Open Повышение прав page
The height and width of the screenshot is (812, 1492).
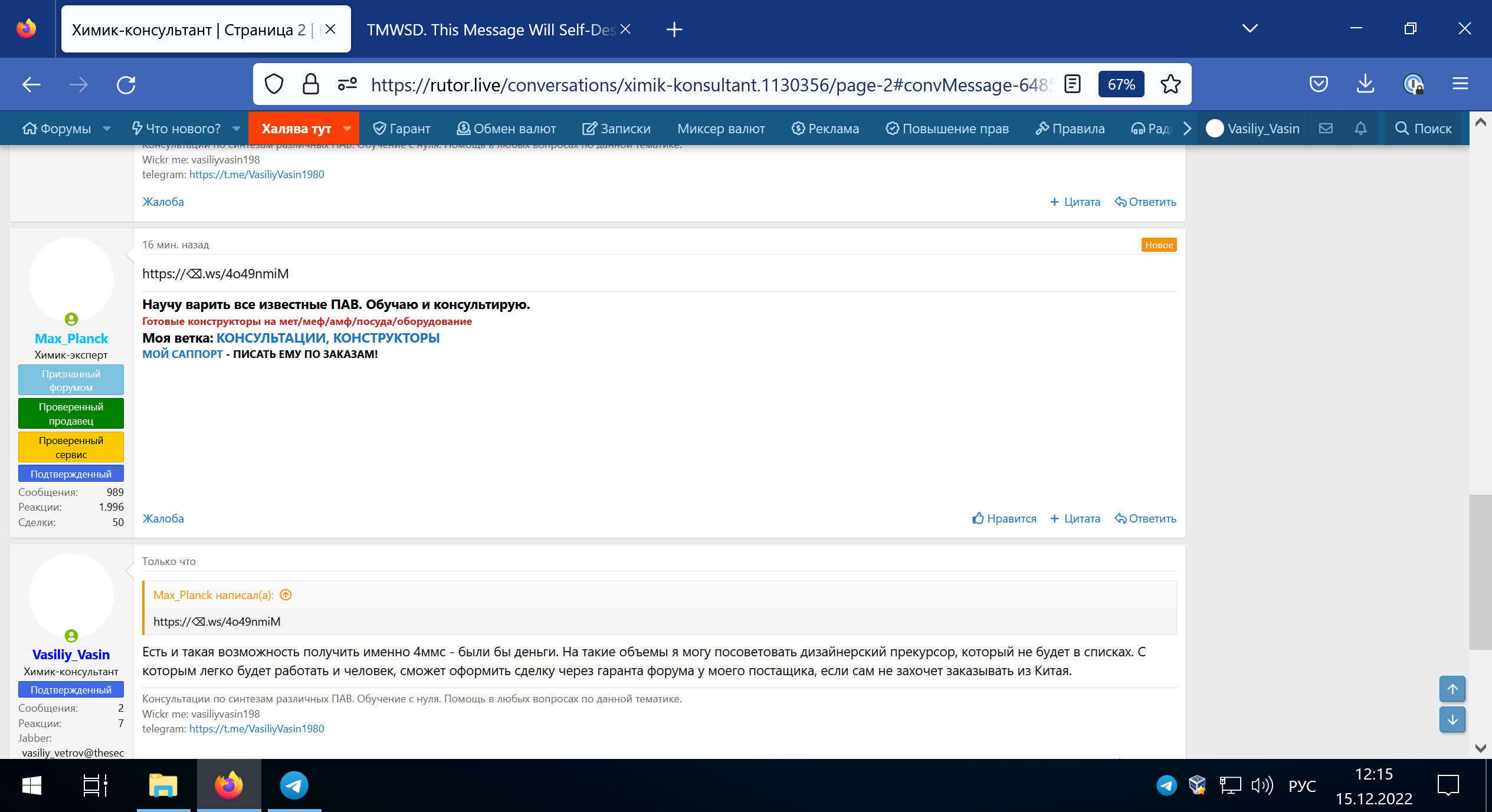click(x=947, y=129)
